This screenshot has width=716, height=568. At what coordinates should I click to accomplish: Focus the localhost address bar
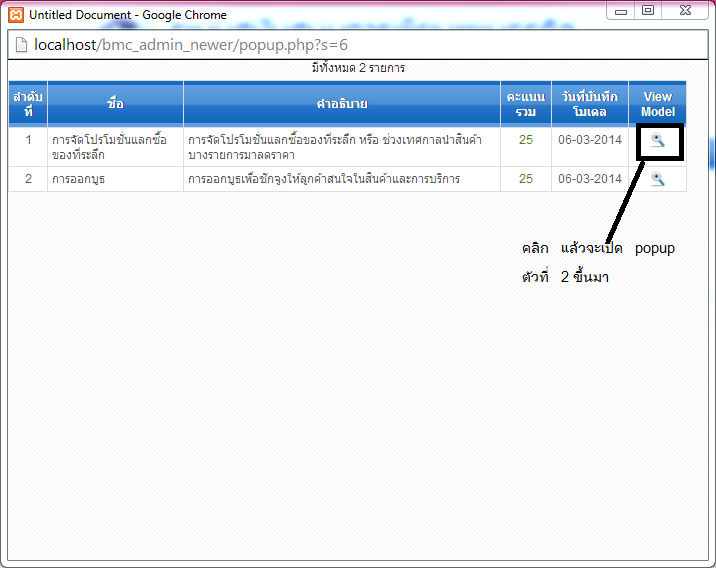(358, 45)
